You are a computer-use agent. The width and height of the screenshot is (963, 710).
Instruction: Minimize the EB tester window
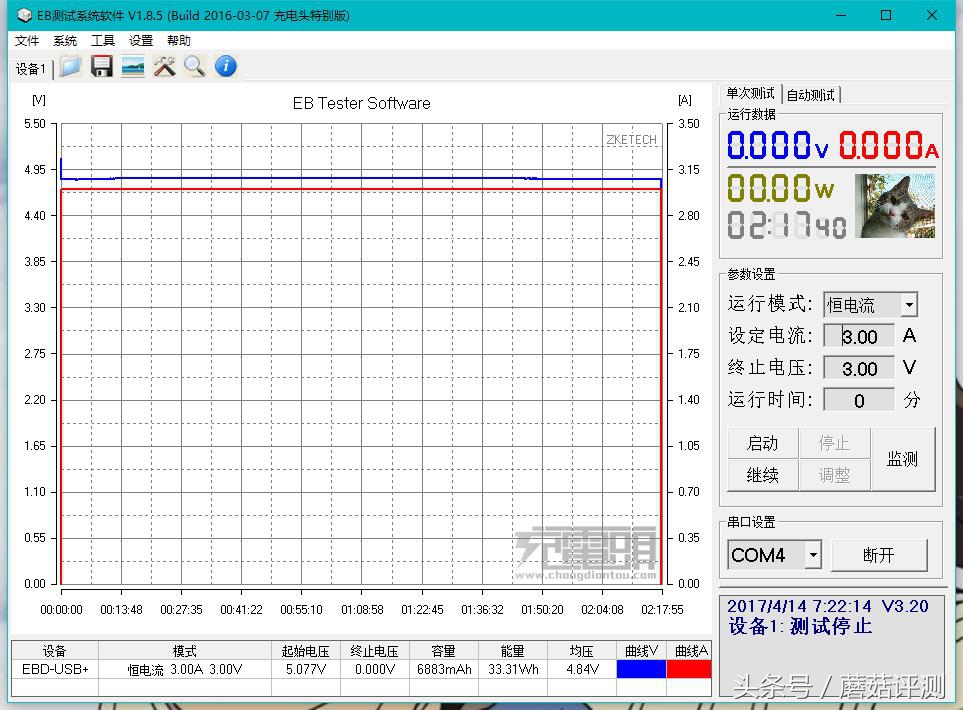[x=841, y=15]
